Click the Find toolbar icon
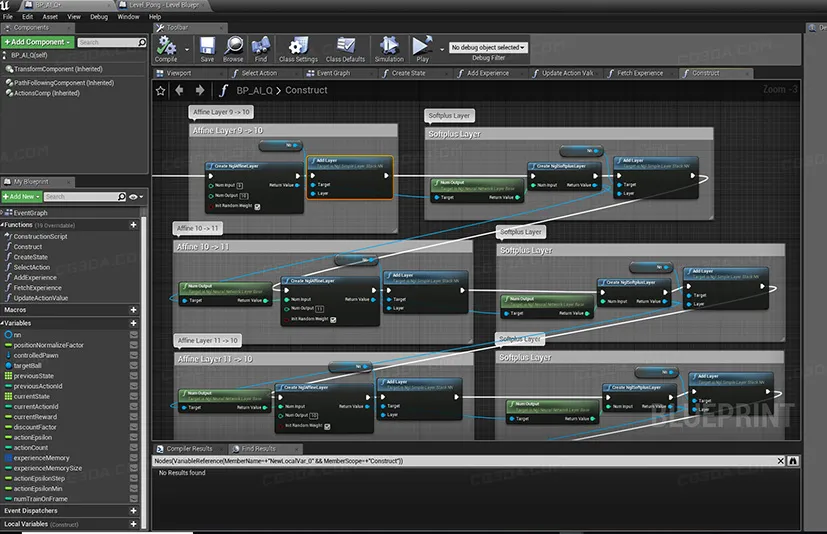The height and width of the screenshot is (534, 827). pyautogui.click(x=261, y=49)
